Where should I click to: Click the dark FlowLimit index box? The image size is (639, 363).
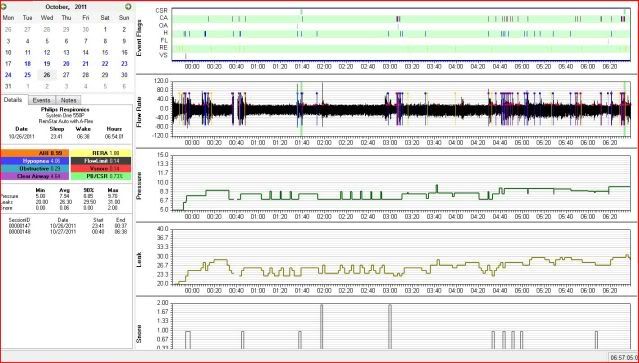pos(101,161)
